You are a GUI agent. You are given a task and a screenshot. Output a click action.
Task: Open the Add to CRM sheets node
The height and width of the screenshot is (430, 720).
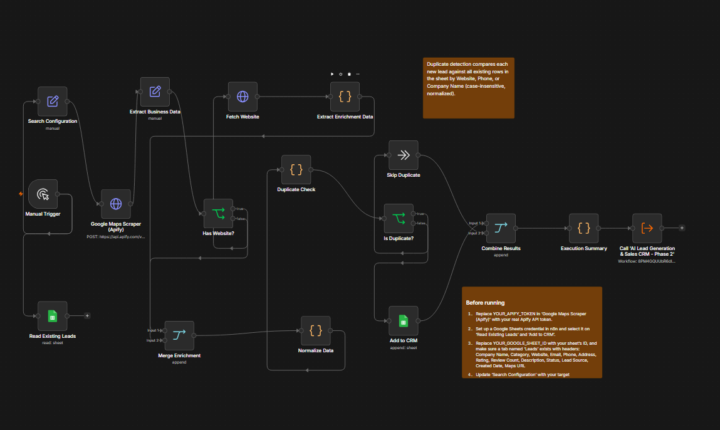[x=403, y=321]
